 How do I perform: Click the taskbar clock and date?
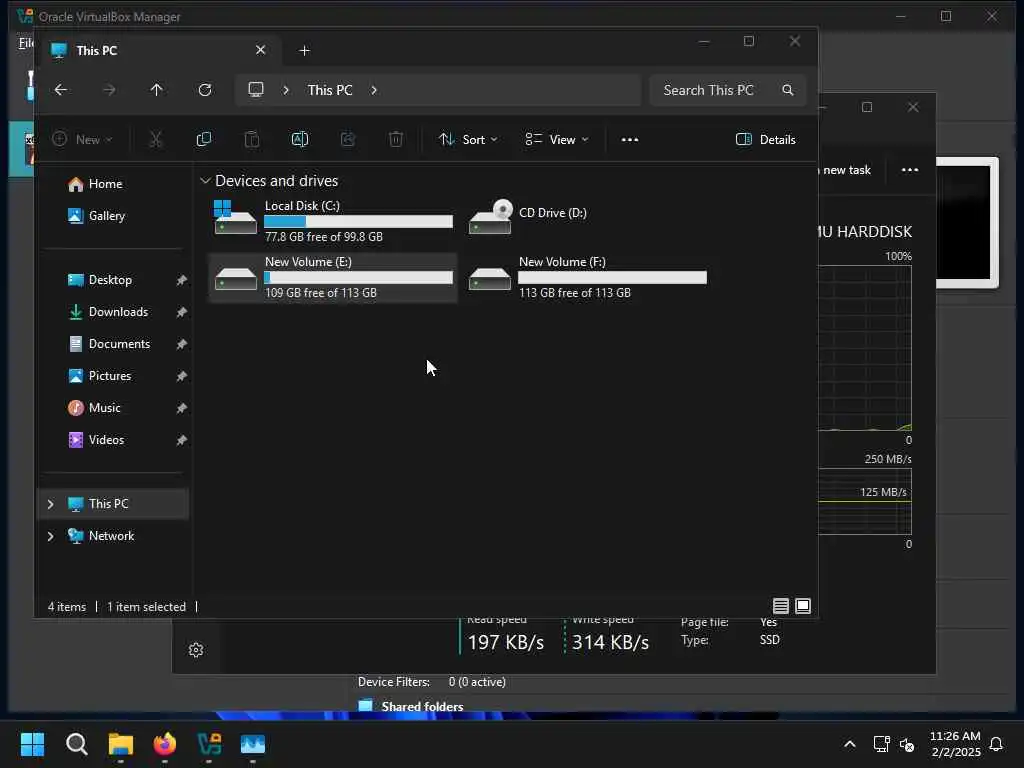click(955, 744)
